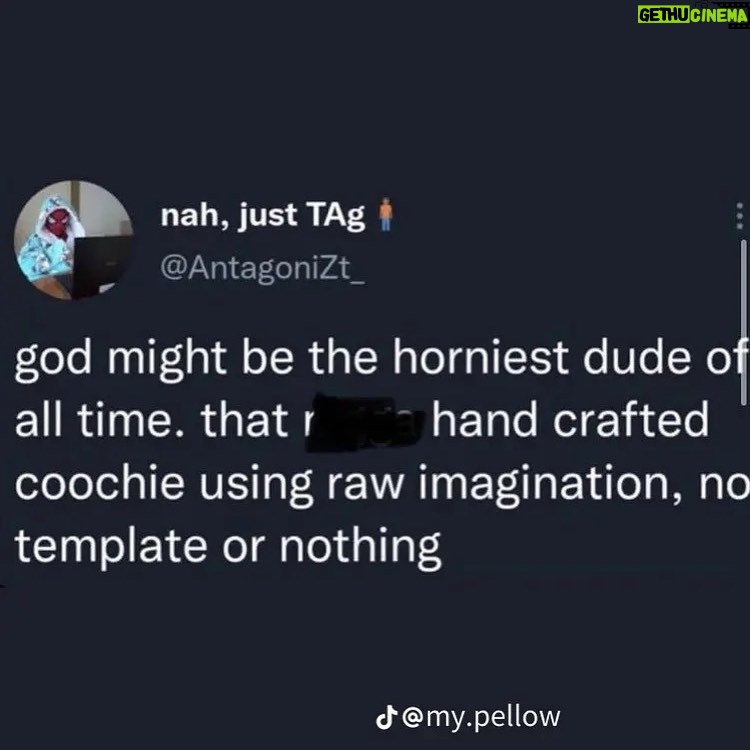Click the @my.pellow TikTok username
The width and height of the screenshot is (750, 750).
[481, 717]
